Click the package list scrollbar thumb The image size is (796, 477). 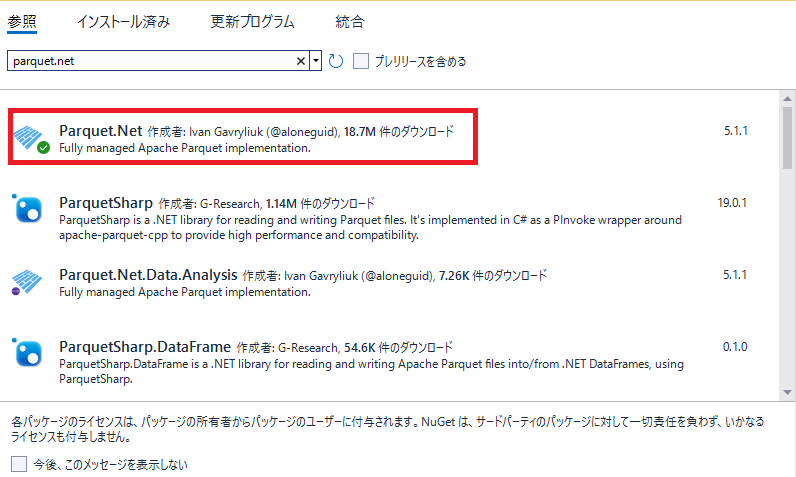[x=787, y=138]
